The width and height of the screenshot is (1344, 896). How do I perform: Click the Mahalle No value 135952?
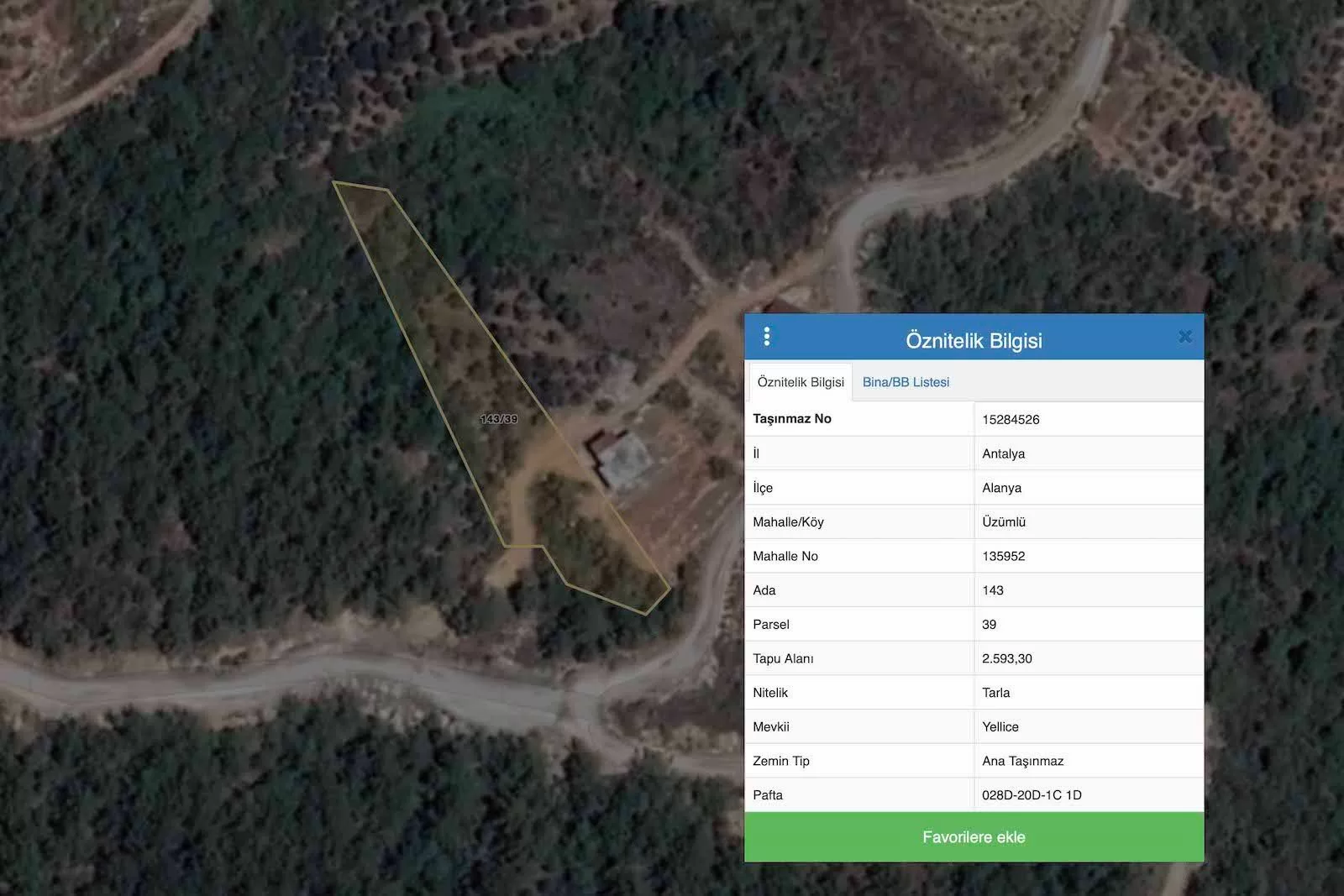(x=1003, y=556)
